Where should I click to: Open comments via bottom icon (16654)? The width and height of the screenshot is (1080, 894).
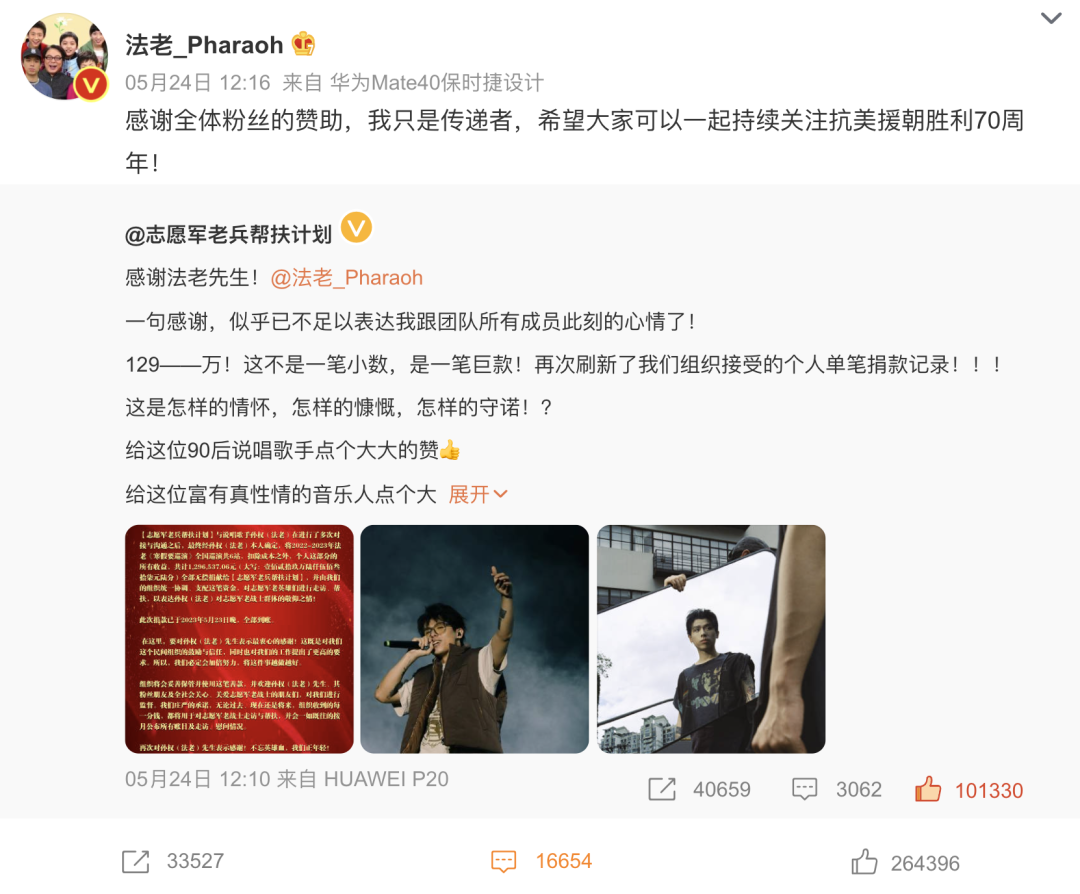tap(503, 862)
